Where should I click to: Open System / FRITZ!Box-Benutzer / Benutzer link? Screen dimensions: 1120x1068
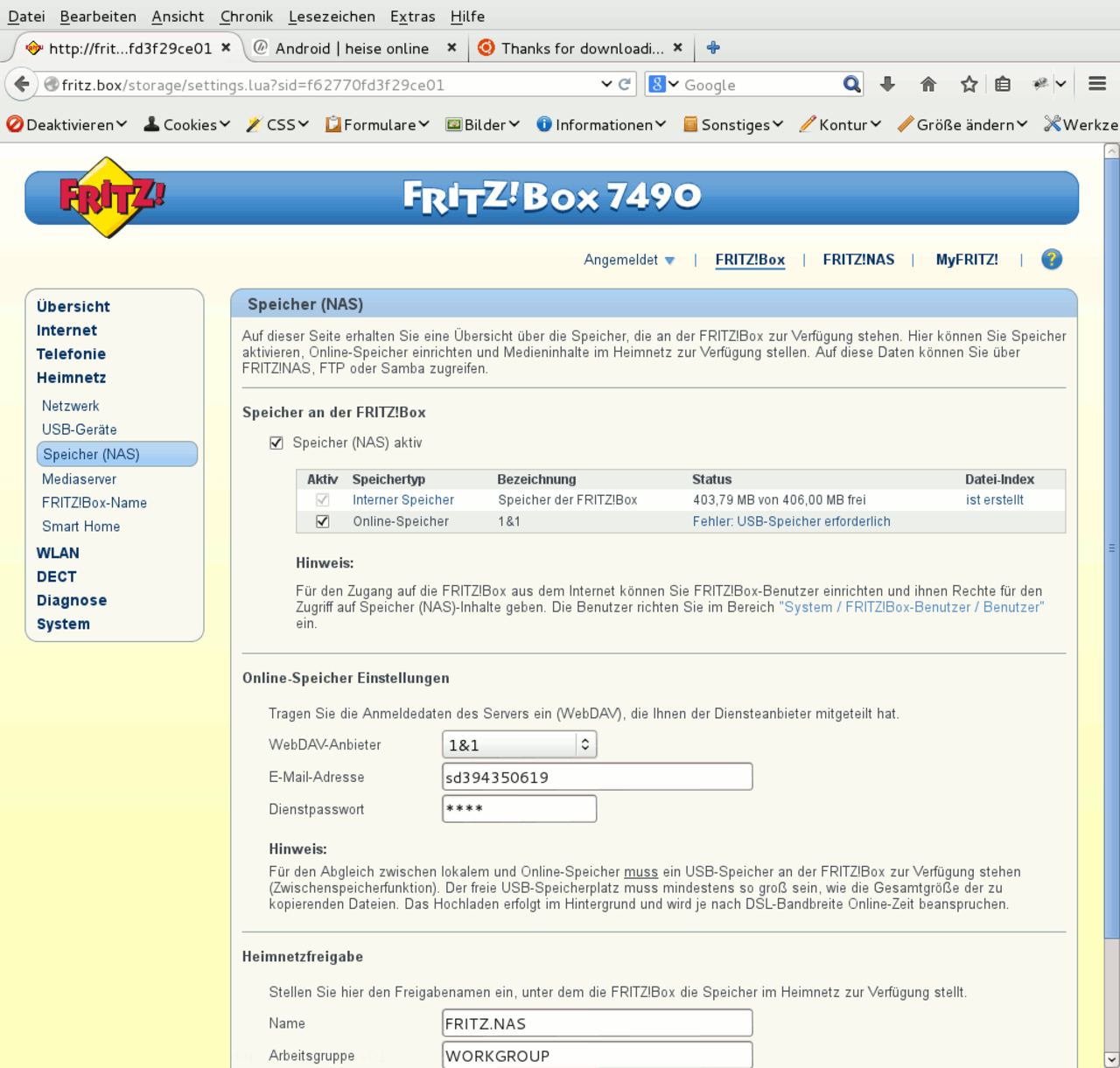pyautogui.click(x=912, y=607)
